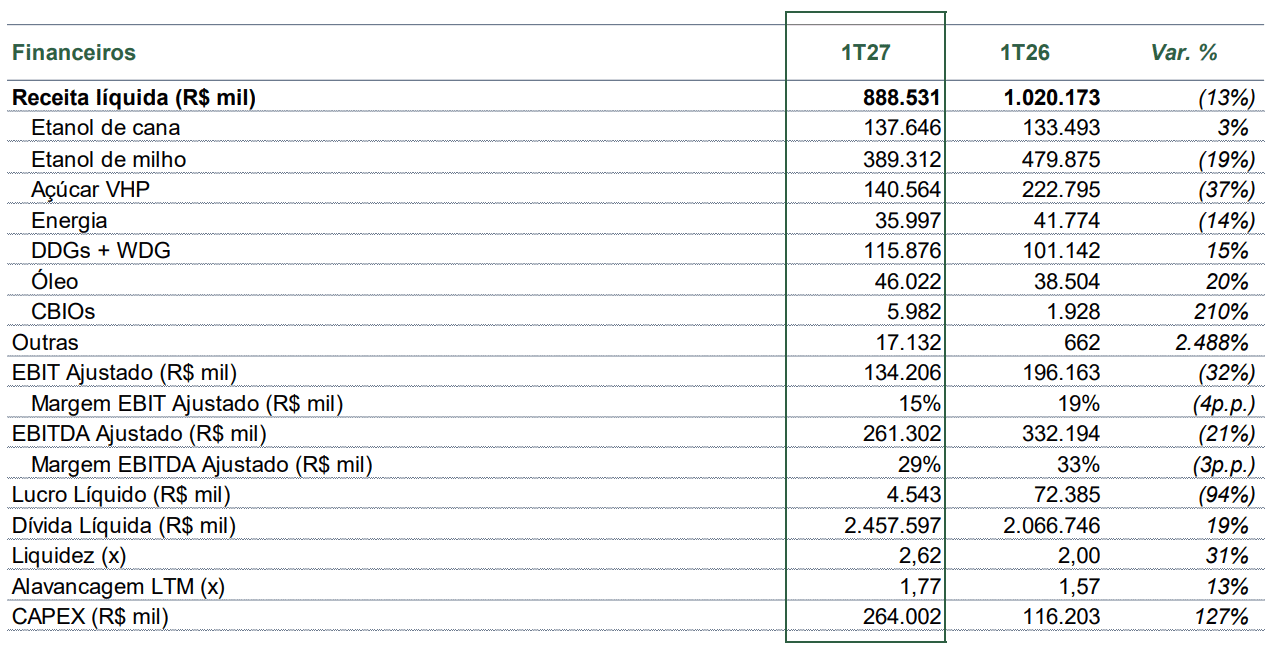
Task: Click the 'Var. %' column header
Action: point(1185,53)
